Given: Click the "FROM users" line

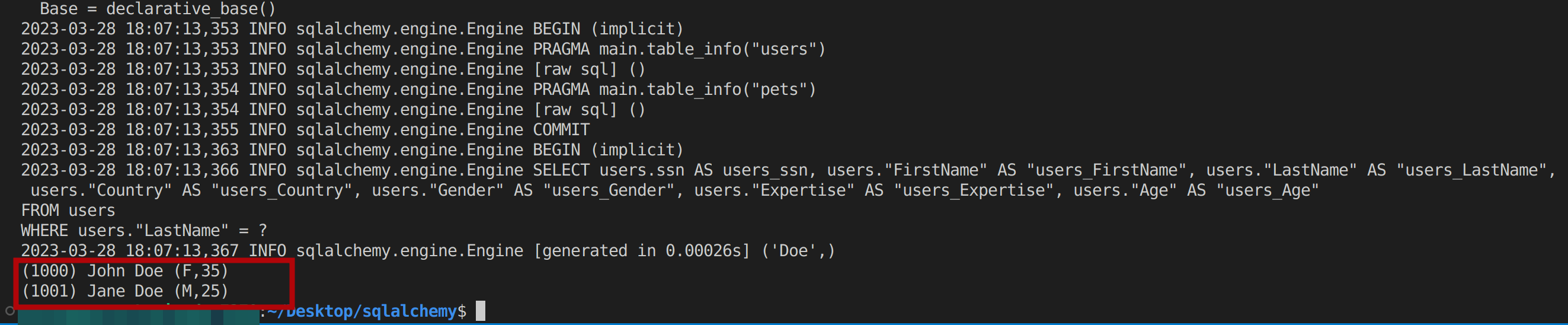Looking at the screenshot, I should (68, 211).
